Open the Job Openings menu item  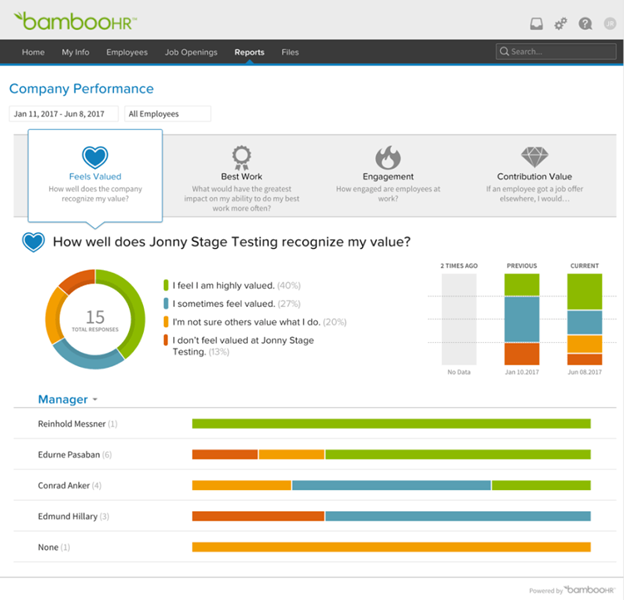(x=191, y=52)
